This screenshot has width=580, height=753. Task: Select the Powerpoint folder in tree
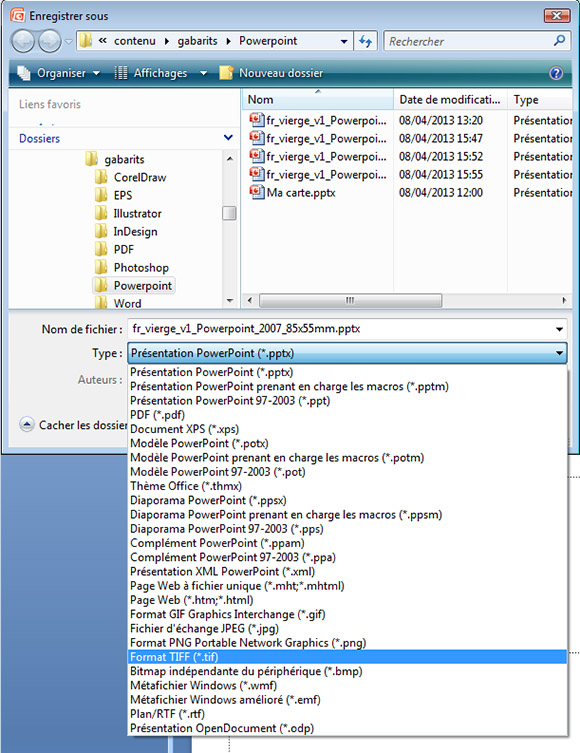point(133,285)
